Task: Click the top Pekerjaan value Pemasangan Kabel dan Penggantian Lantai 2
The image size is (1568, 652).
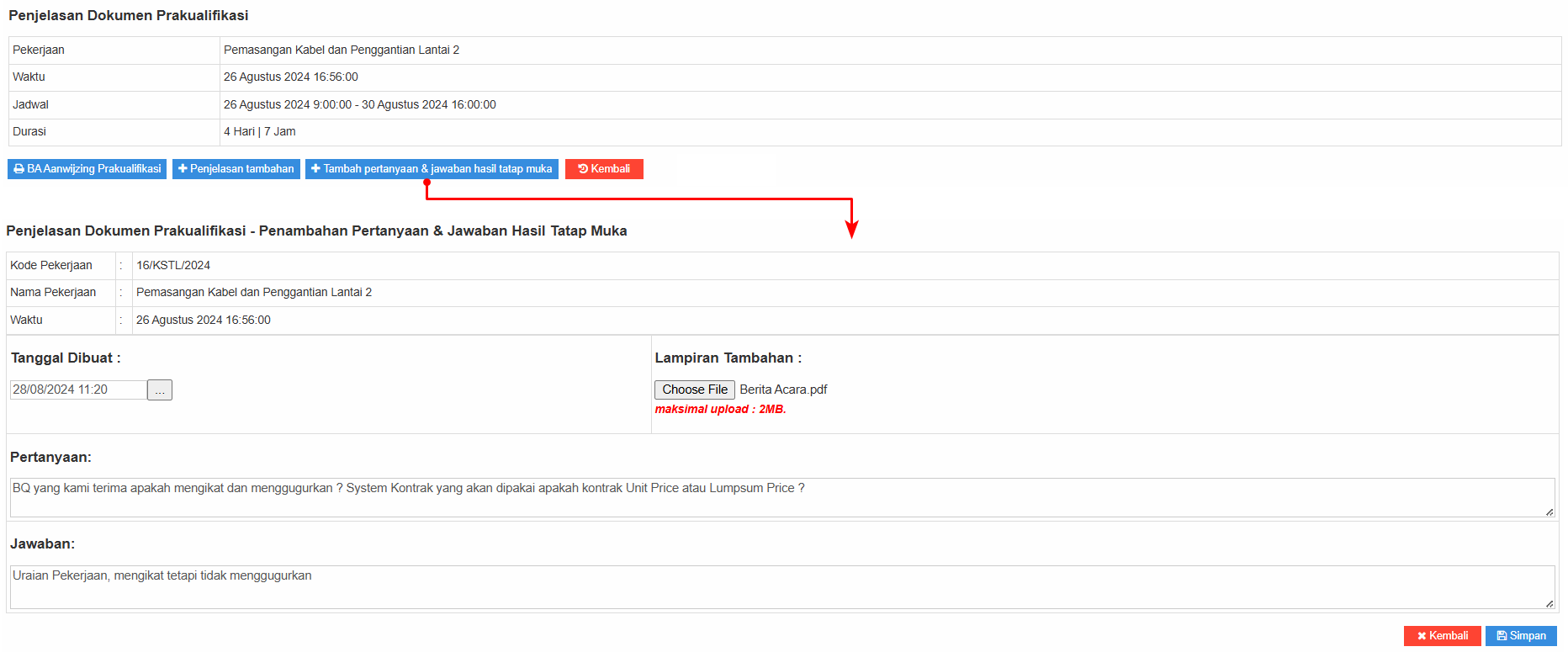Action: (x=342, y=50)
